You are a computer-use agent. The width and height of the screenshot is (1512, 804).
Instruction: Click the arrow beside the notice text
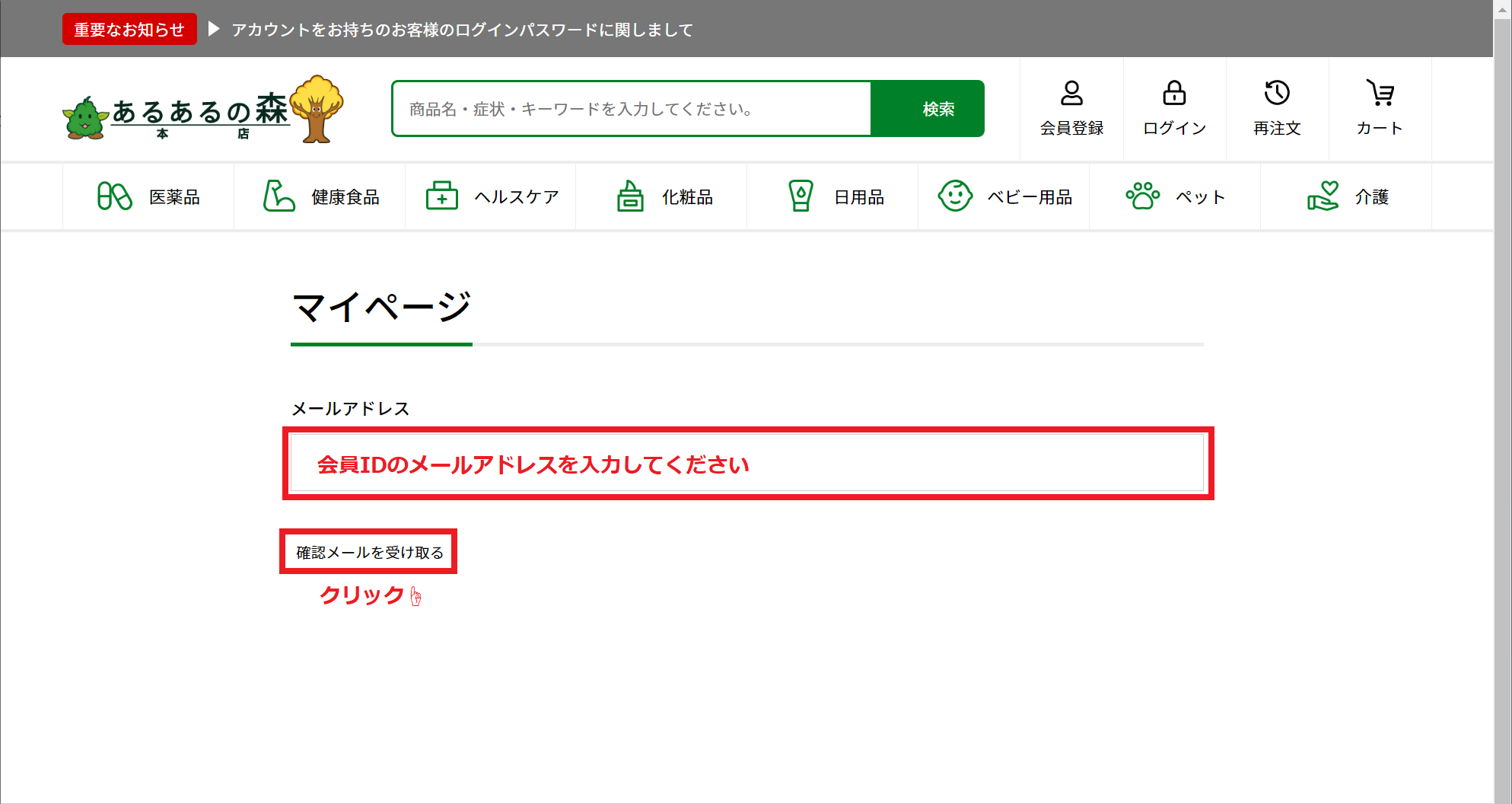(214, 29)
